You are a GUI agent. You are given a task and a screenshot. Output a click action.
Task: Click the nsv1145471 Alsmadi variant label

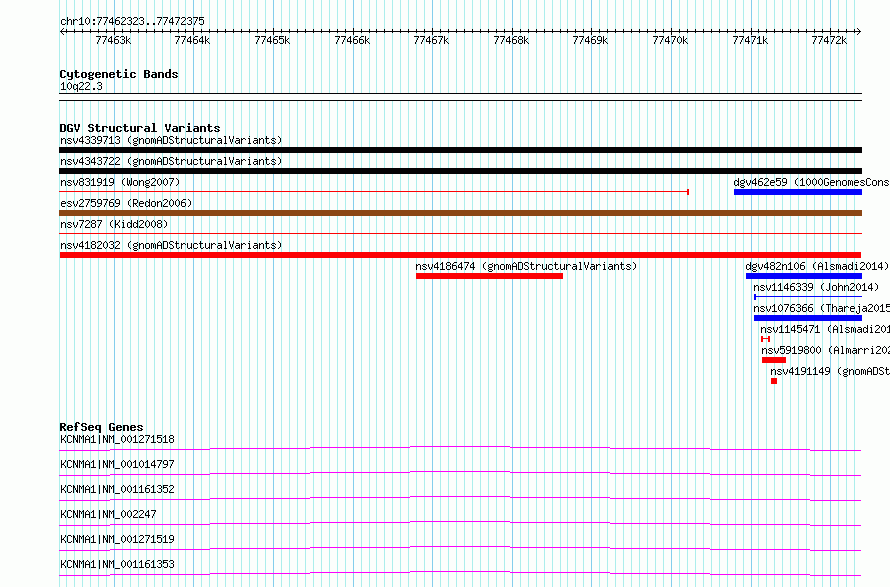[x=825, y=329]
